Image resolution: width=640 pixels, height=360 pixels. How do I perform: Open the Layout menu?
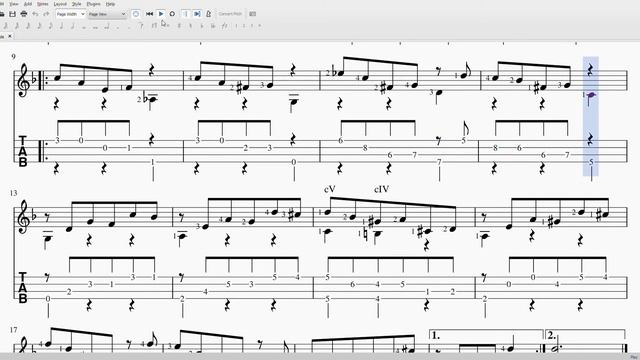point(60,4)
